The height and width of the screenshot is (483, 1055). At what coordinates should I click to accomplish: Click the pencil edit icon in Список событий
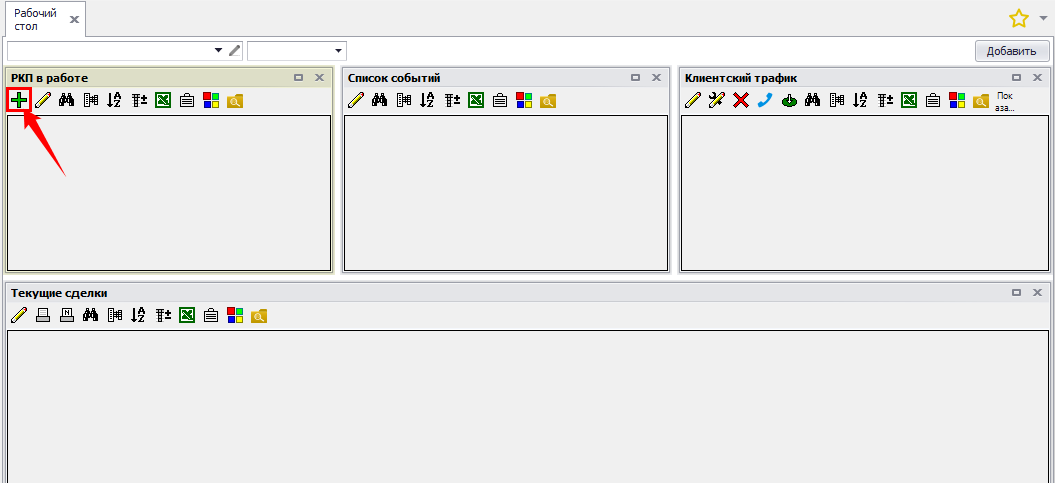(355, 100)
